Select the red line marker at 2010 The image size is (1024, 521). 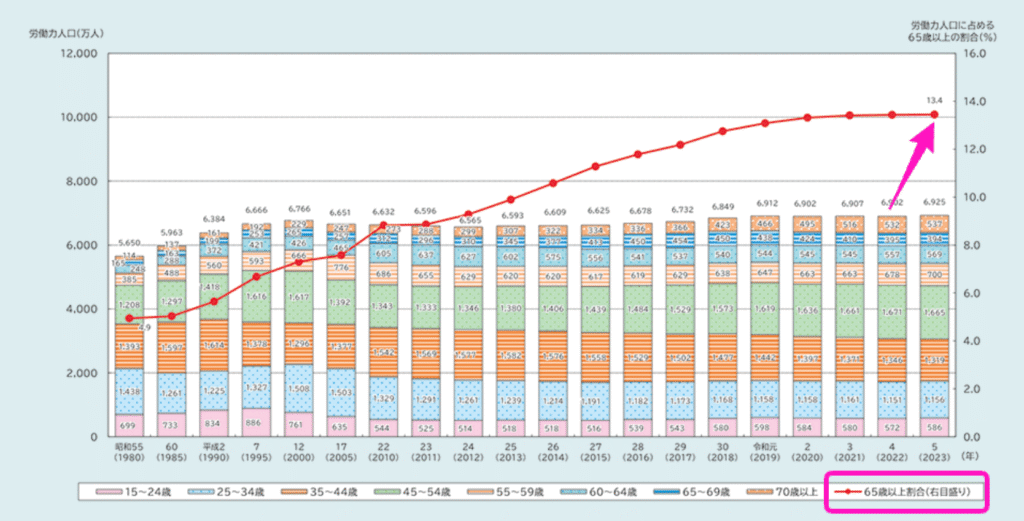coord(382,226)
